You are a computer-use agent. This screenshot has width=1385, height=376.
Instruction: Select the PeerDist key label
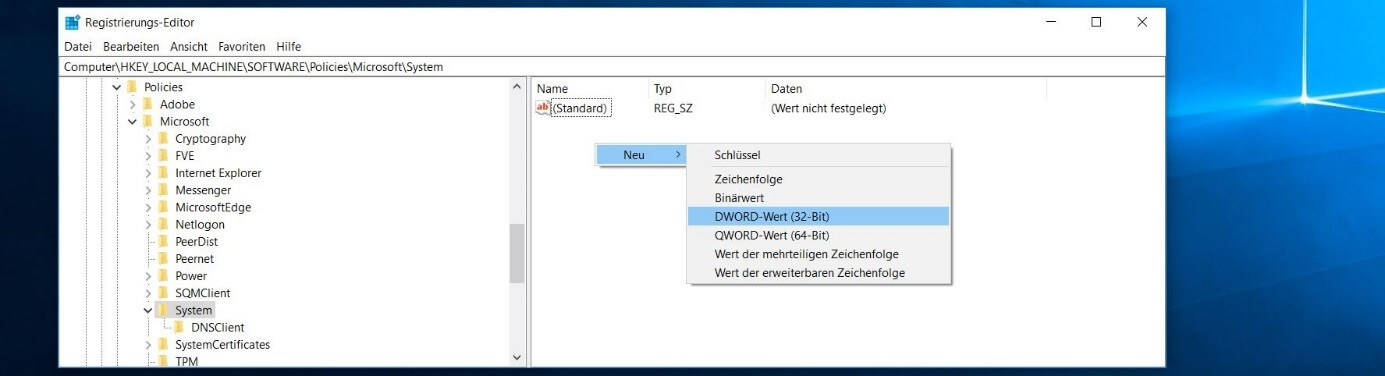[196, 242]
